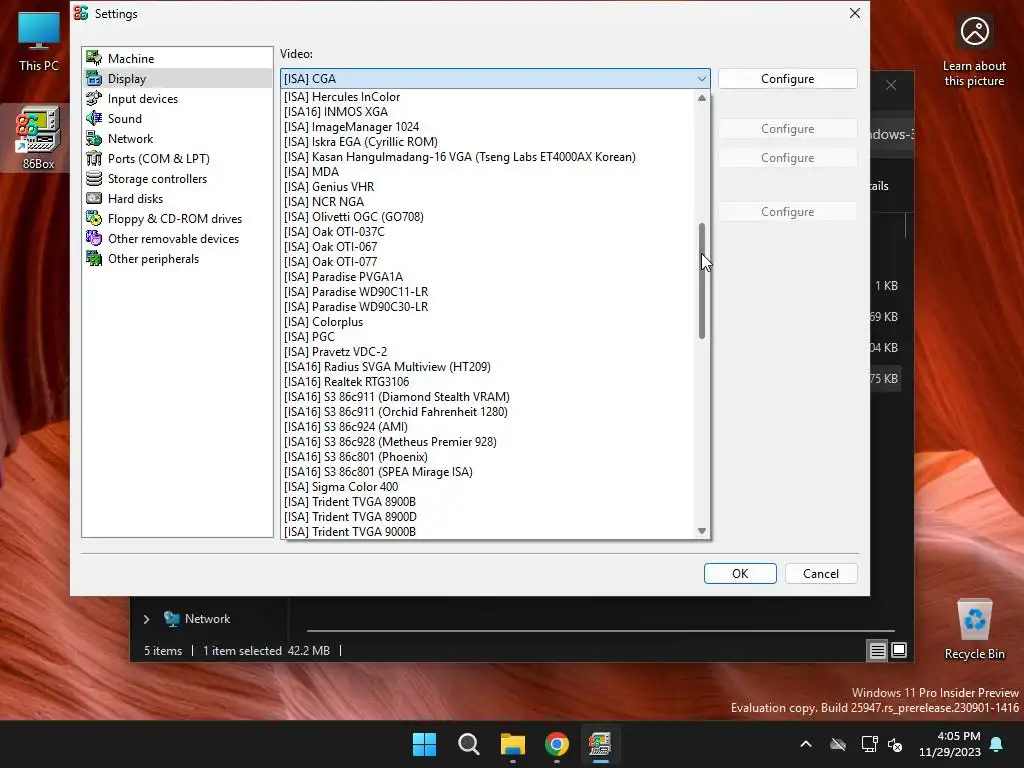Open the Other peripherals icon

coord(94,259)
